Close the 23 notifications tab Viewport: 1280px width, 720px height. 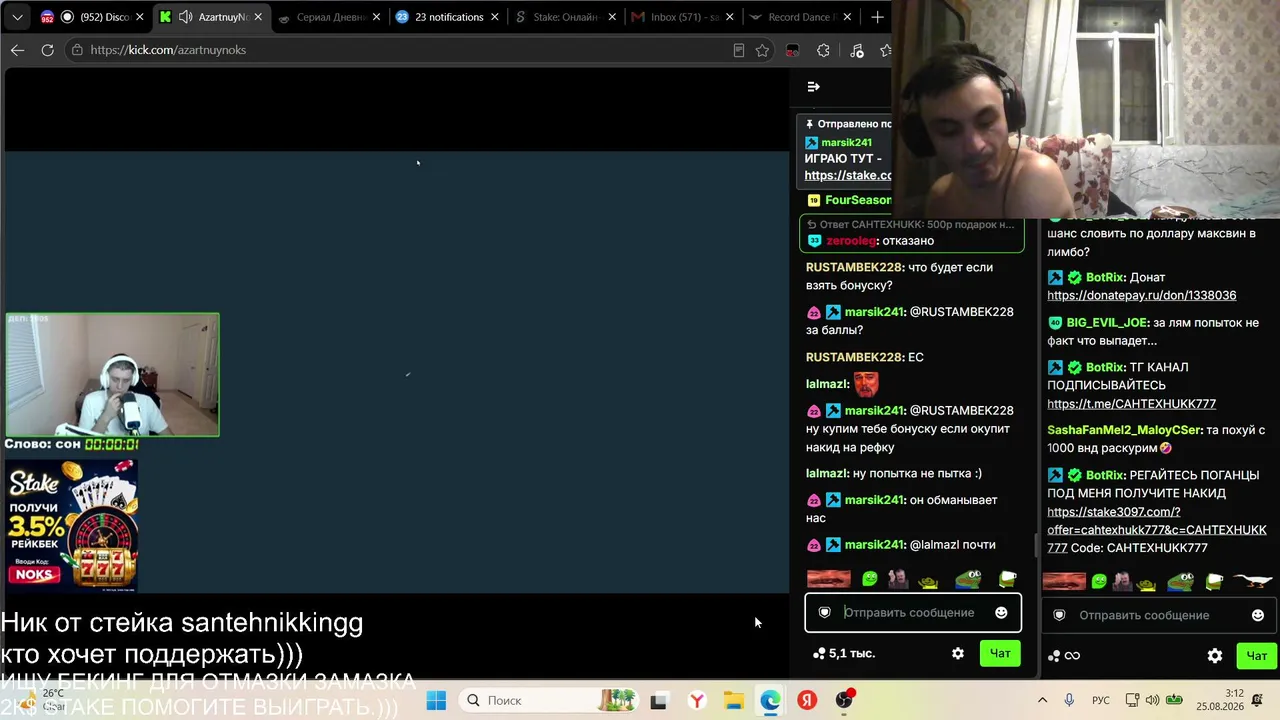point(494,17)
